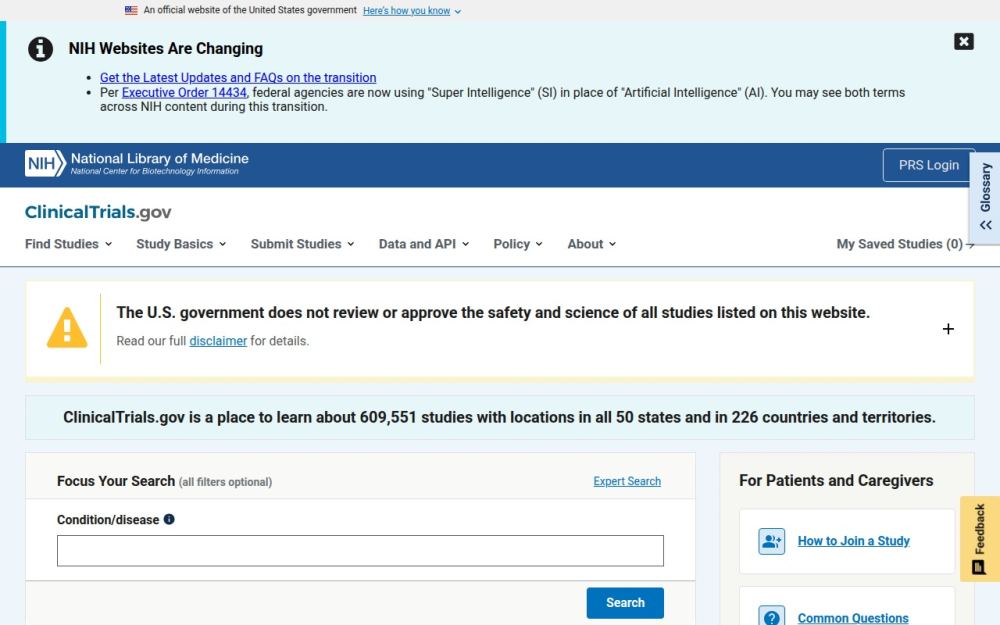Click the Common Questions question-mark icon

[771, 617]
